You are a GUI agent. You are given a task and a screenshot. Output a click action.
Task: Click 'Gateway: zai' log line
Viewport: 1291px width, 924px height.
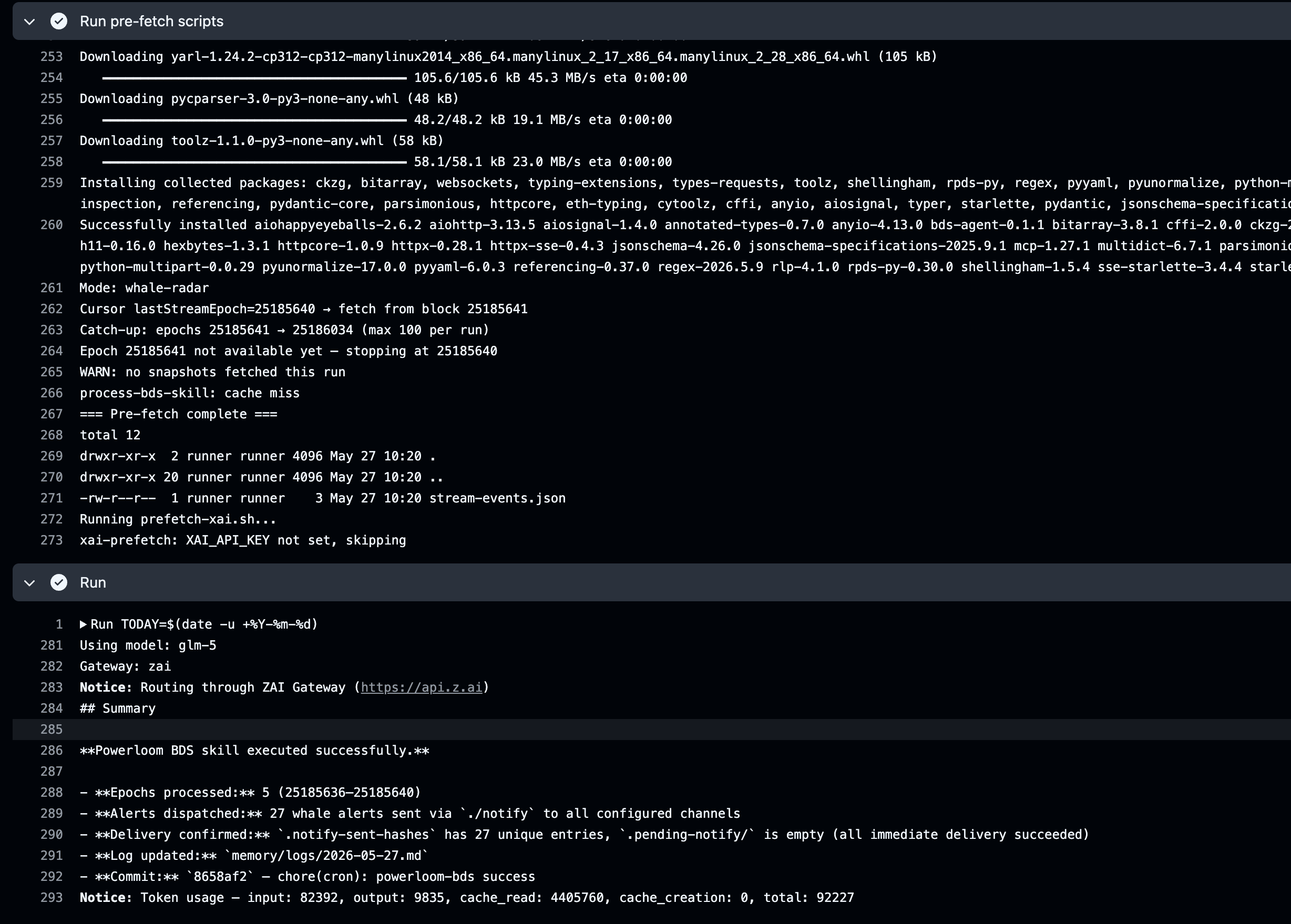[x=125, y=666]
